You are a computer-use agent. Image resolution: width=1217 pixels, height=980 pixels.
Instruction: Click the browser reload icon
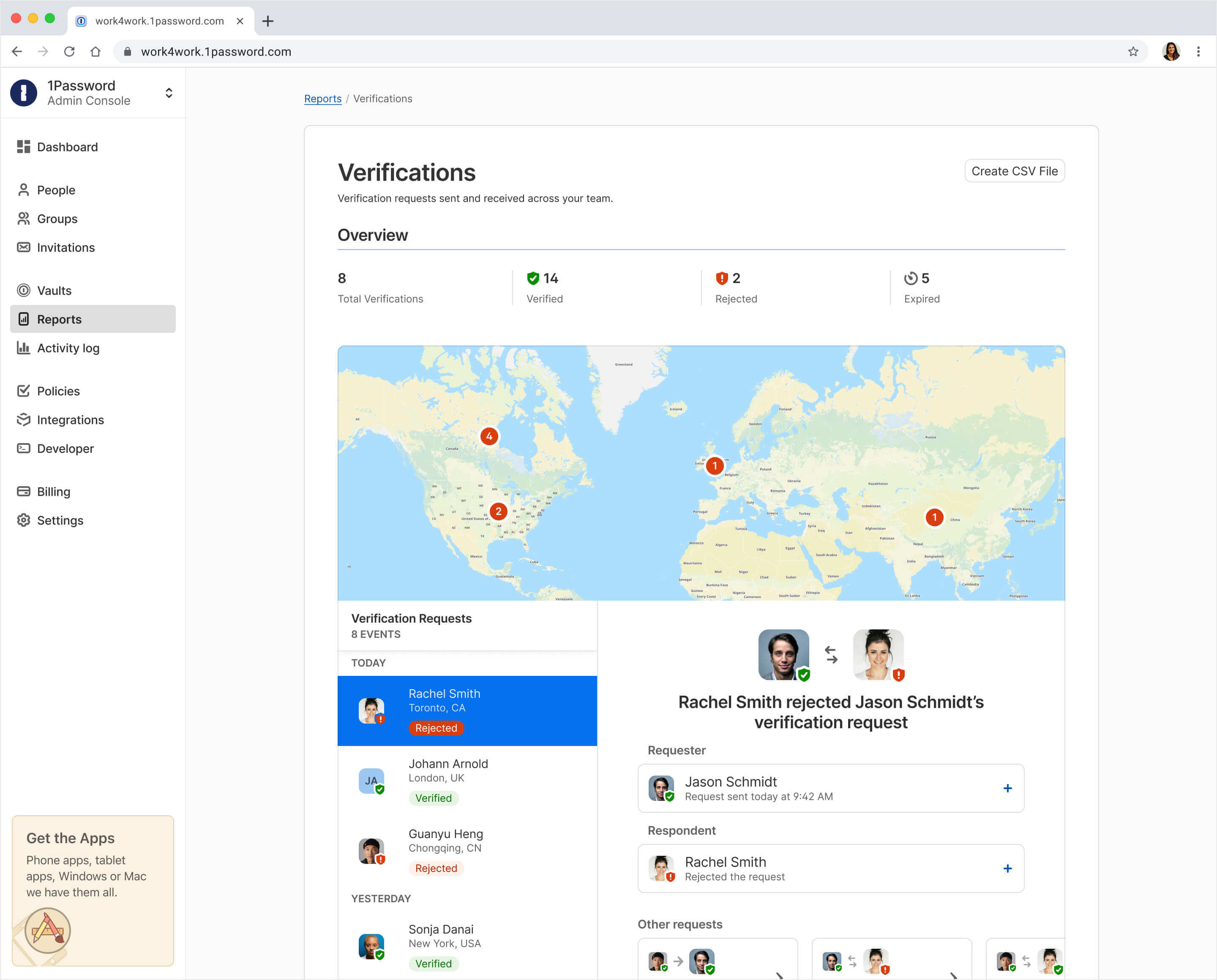point(69,52)
